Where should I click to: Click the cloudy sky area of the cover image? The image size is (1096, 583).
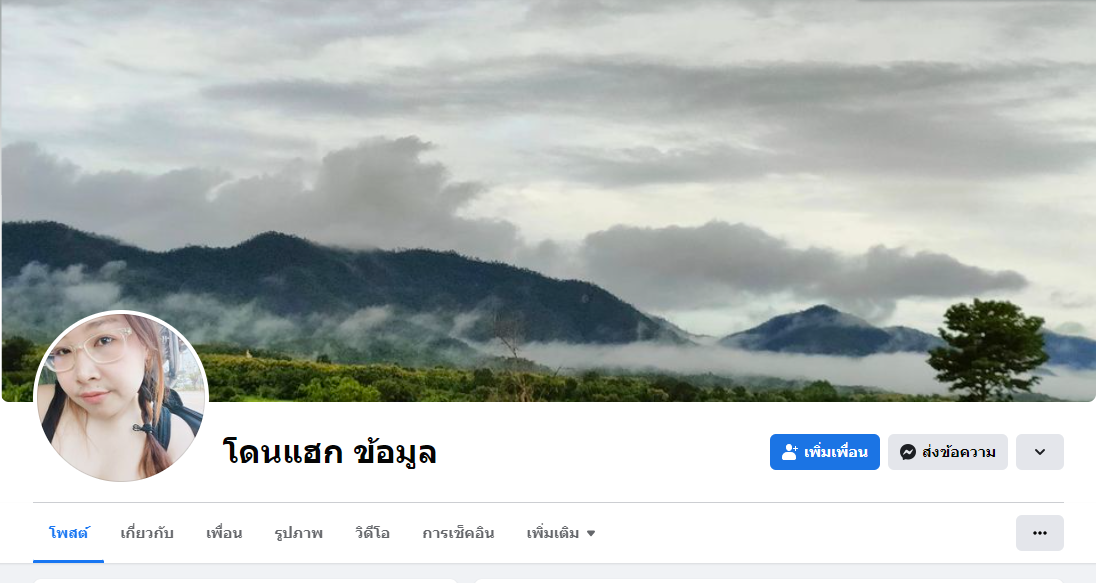[x=548, y=84]
